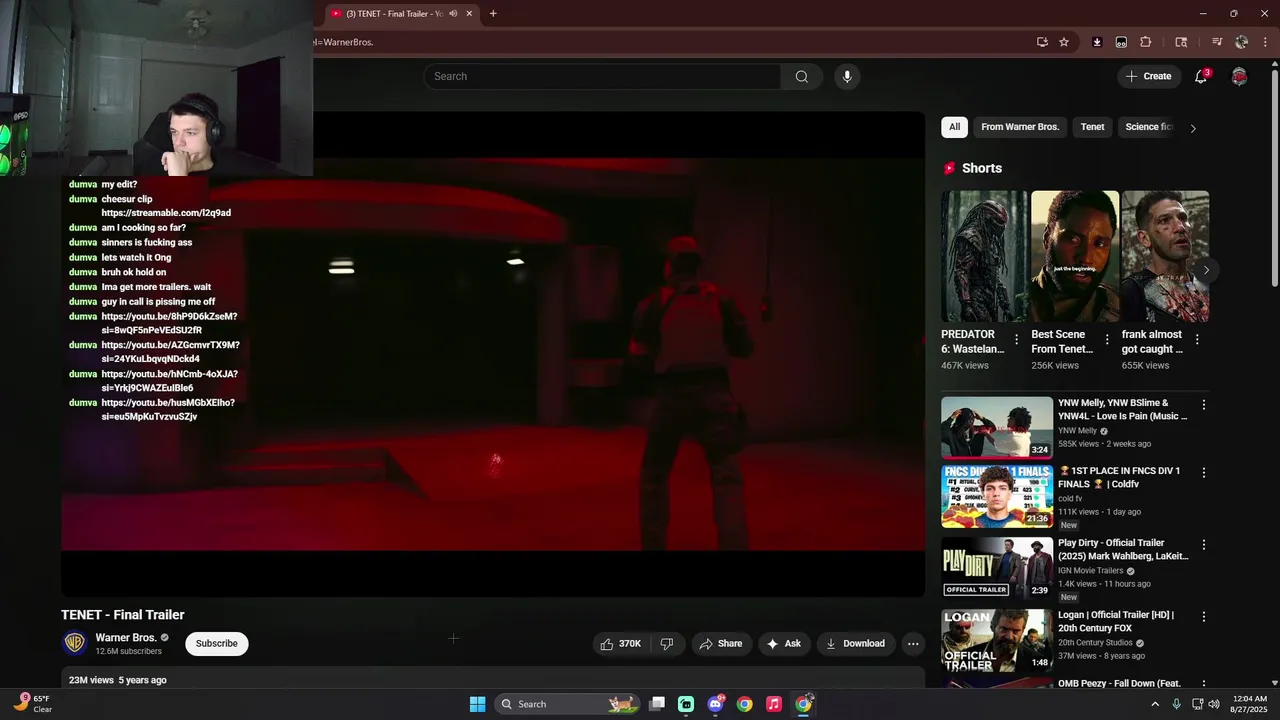Show hidden system tray icons
This screenshot has height=720, width=1280.
pos(1155,704)
